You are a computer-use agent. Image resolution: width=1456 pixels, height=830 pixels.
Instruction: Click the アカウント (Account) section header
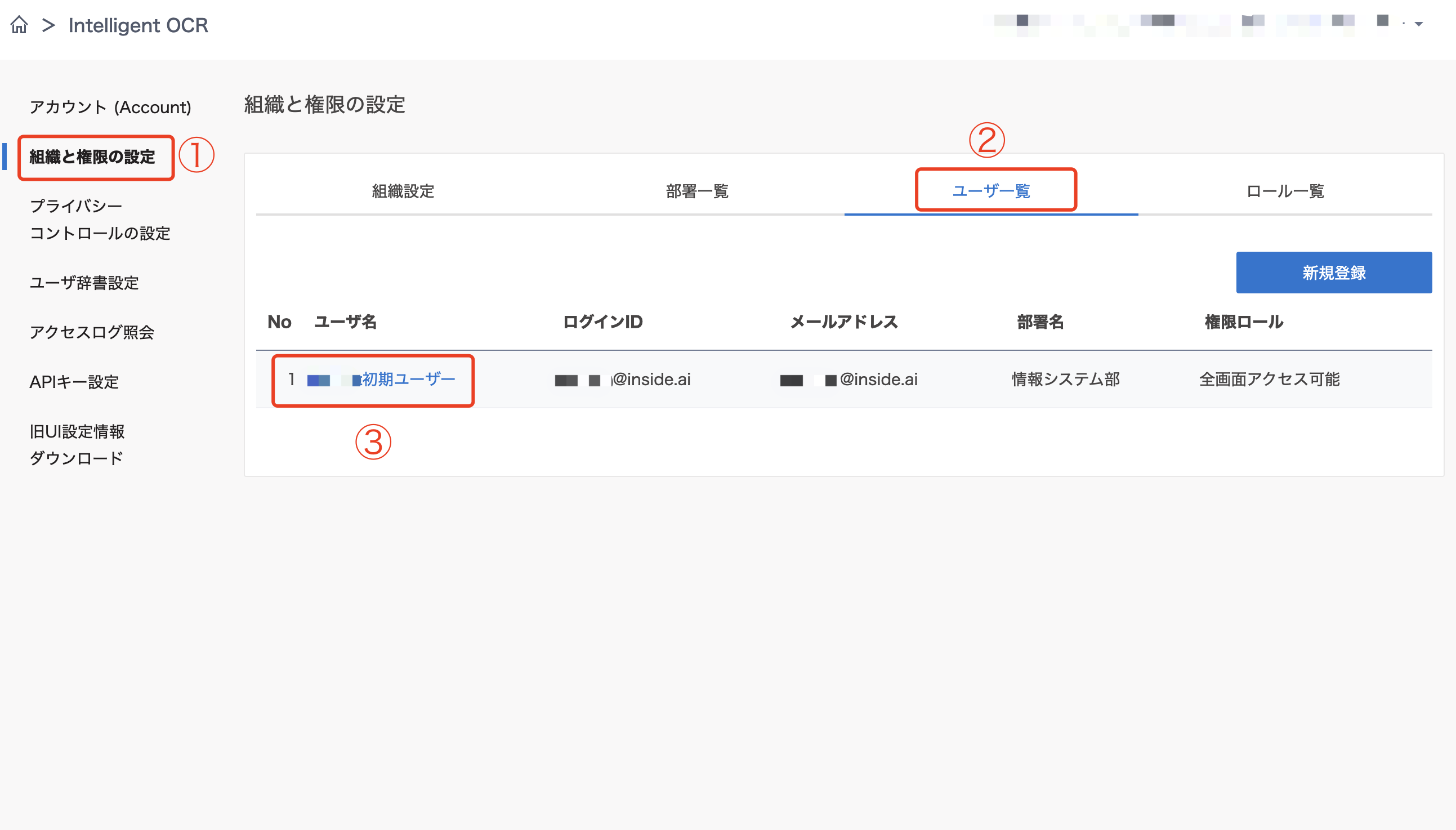coord(111,106)
